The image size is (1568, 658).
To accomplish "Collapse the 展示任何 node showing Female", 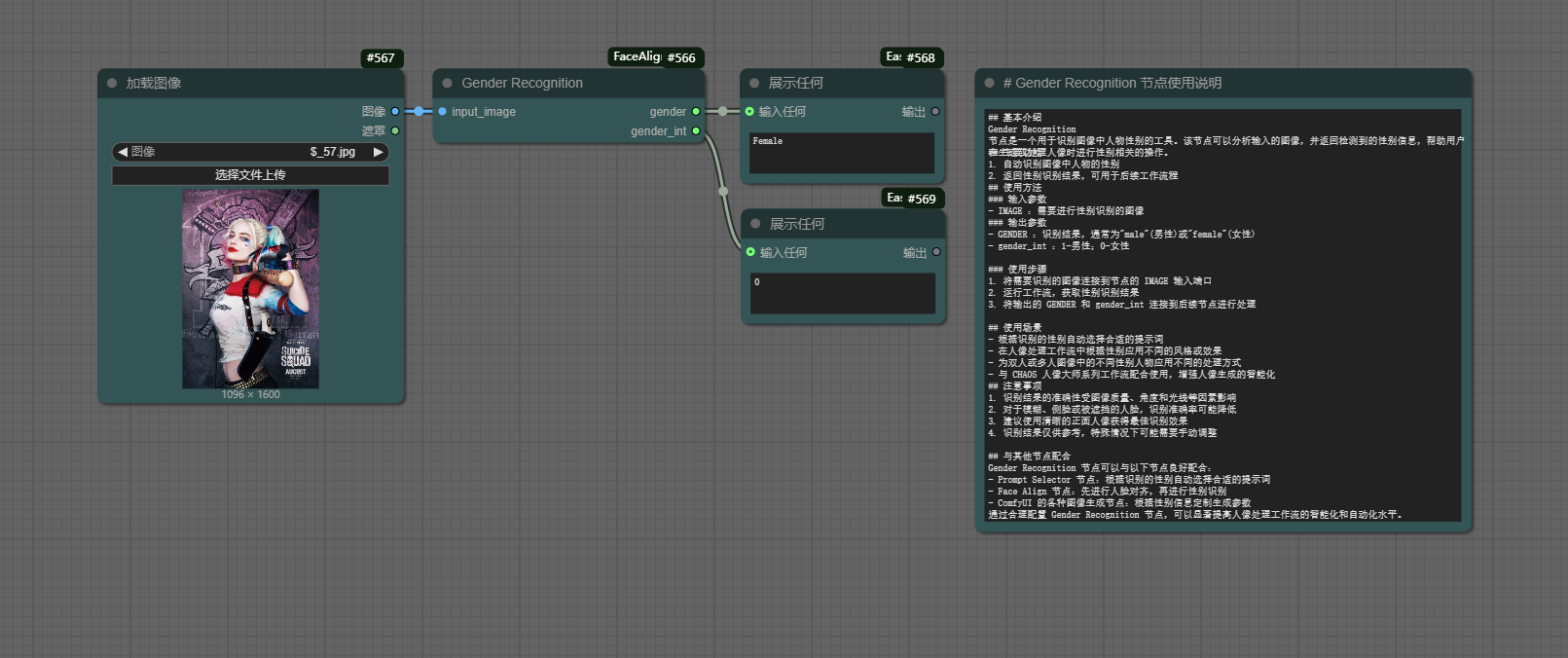I will (754, 84).
